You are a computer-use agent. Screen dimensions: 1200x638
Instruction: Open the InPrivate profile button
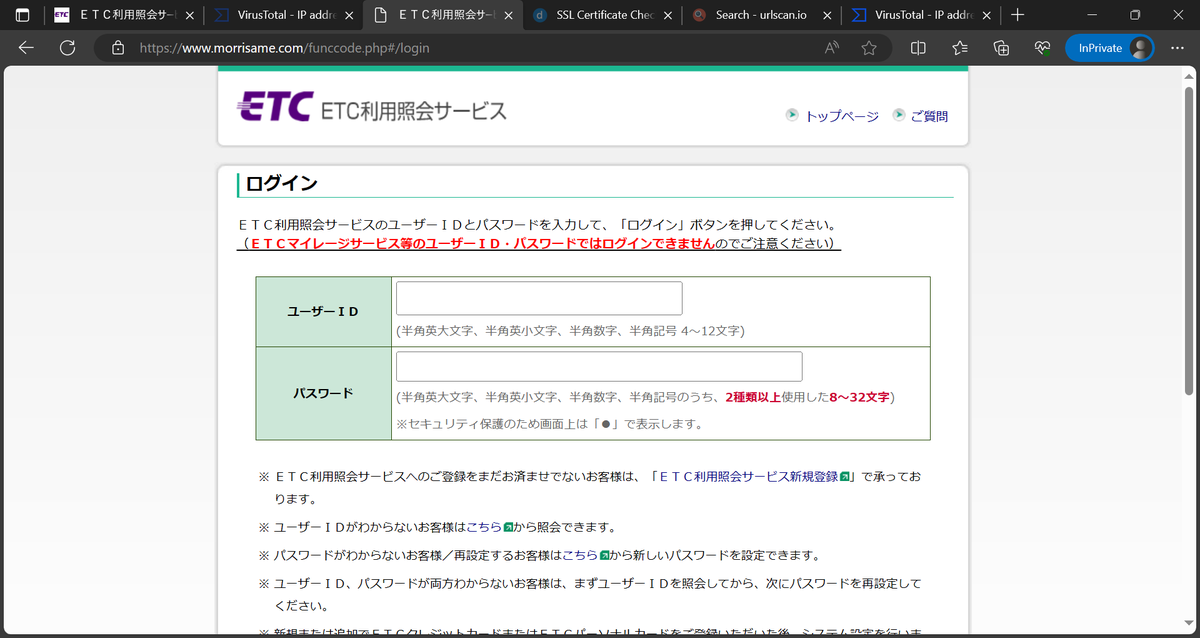[x=1109, y=48]
